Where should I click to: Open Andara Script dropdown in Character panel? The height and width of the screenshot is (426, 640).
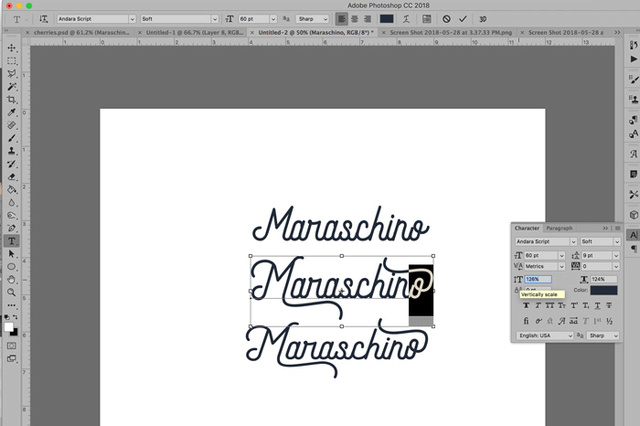[x=573, y=242]
